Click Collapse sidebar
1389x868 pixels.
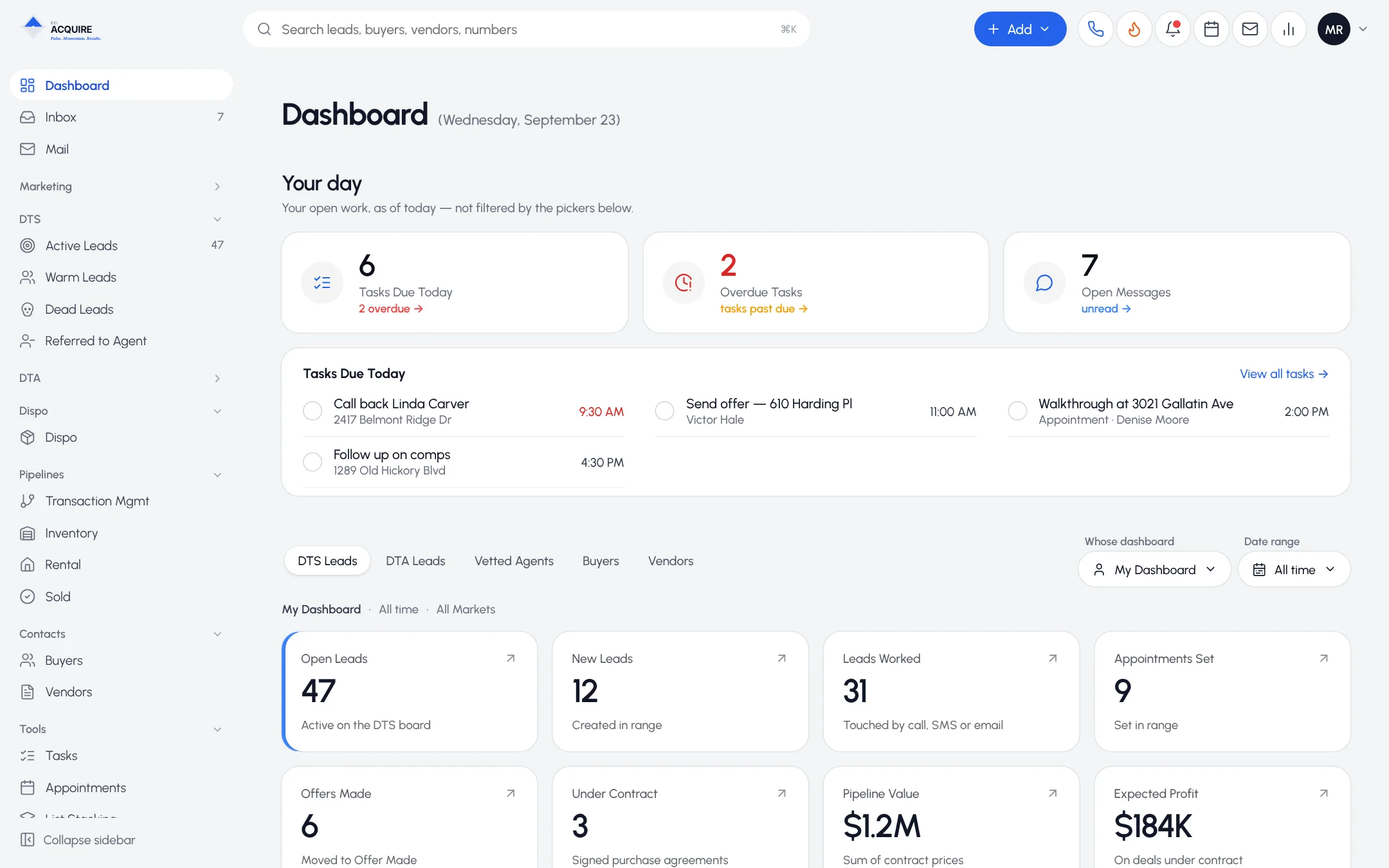(x=78, y=840)
